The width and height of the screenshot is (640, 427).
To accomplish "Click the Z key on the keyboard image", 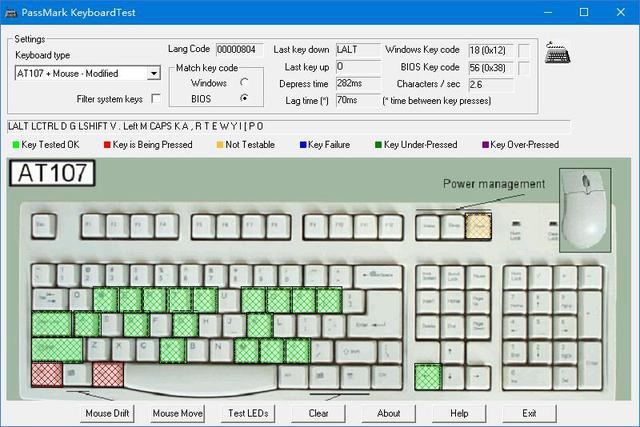I will 98,350.
